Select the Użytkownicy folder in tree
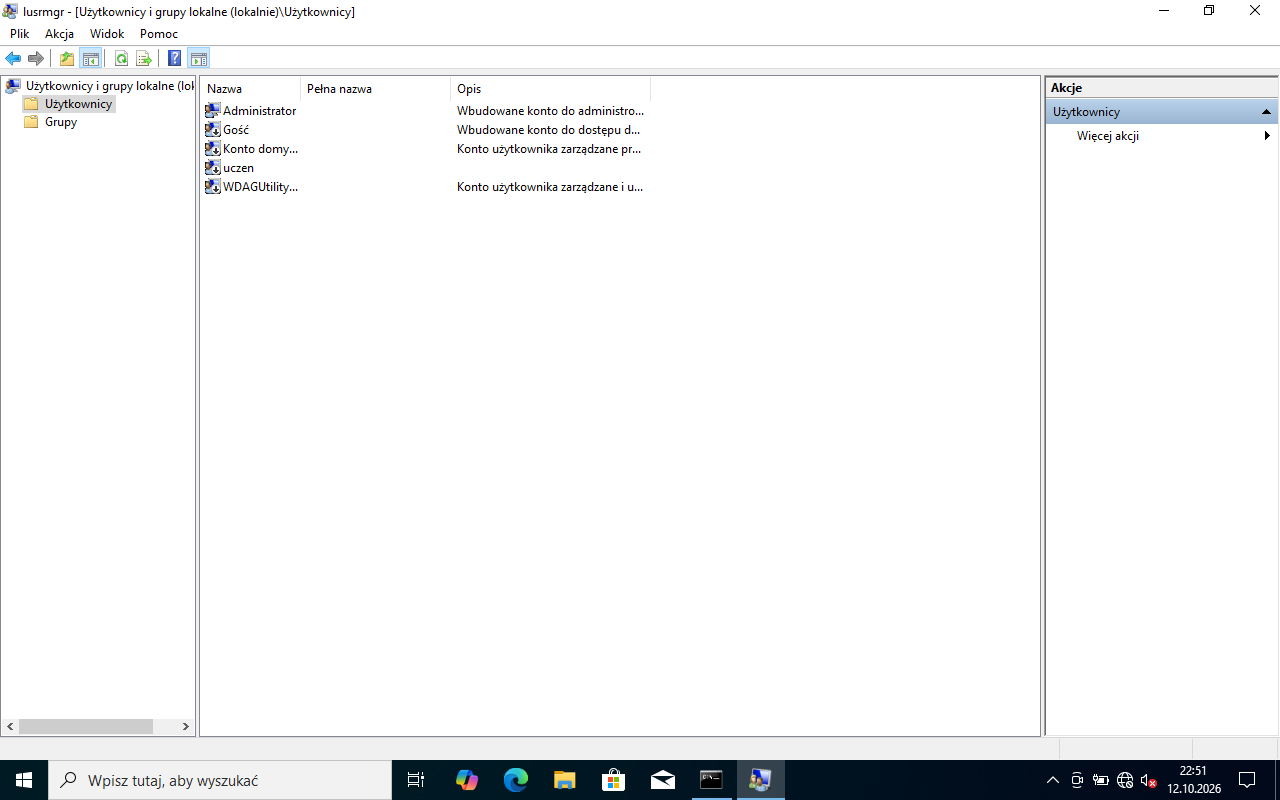The width and height of the screenshot is (1280, 800). pyautogui.click(x=78, y=104)
